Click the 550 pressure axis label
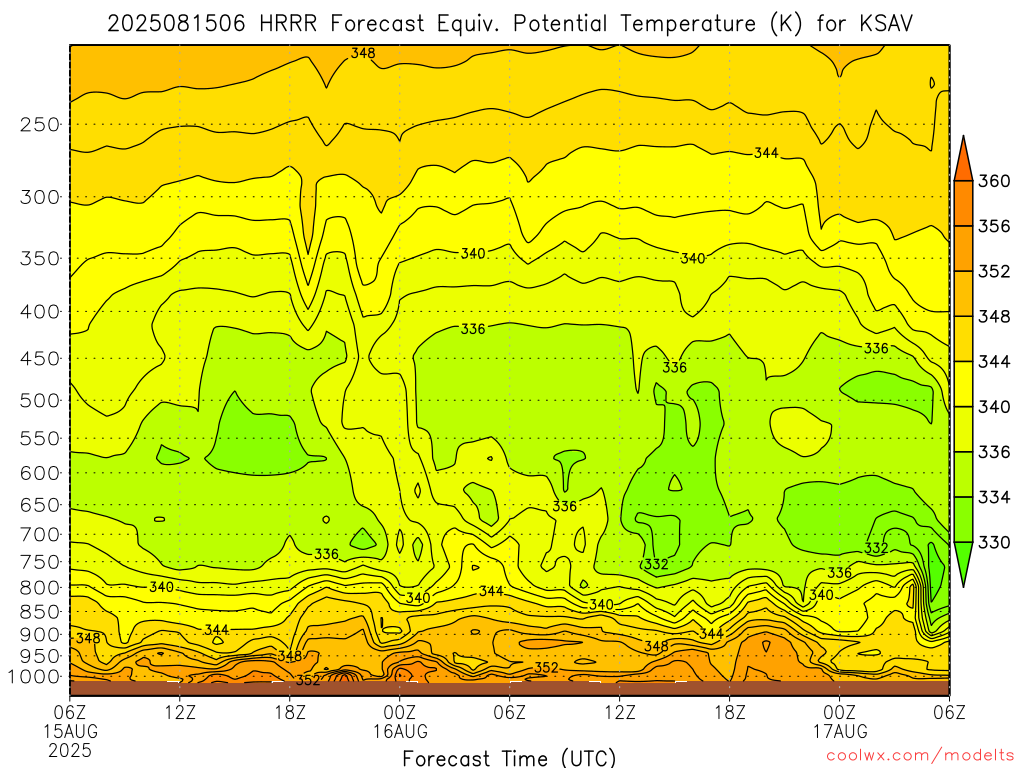The width and height of the screenshot is (1024, 768). coord(40,438)
